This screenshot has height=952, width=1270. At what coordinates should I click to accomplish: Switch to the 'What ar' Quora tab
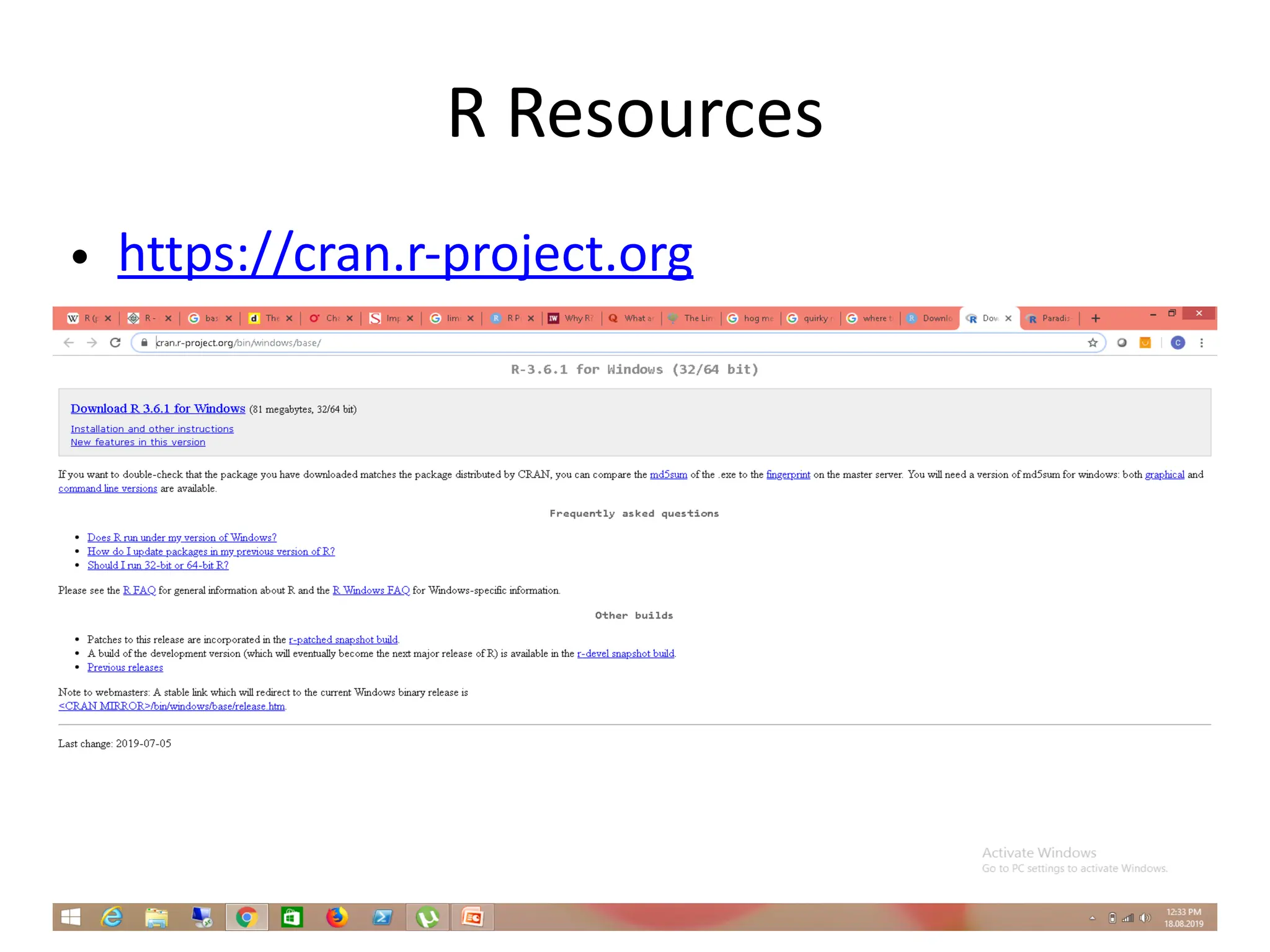[x=633, y=319]
